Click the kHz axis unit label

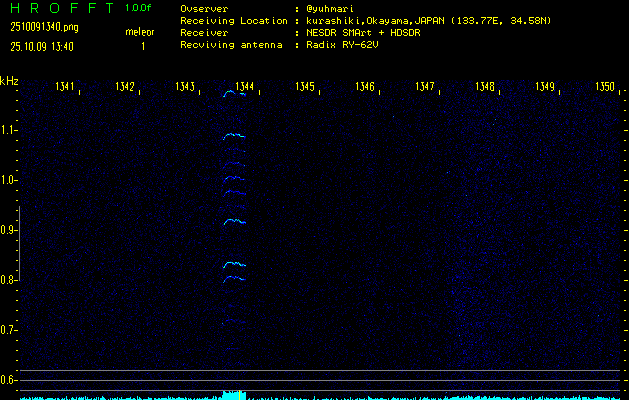pos(9,81)
